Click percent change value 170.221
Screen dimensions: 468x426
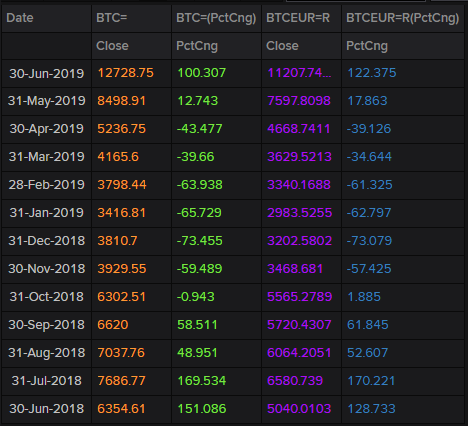tap(371, 381)
